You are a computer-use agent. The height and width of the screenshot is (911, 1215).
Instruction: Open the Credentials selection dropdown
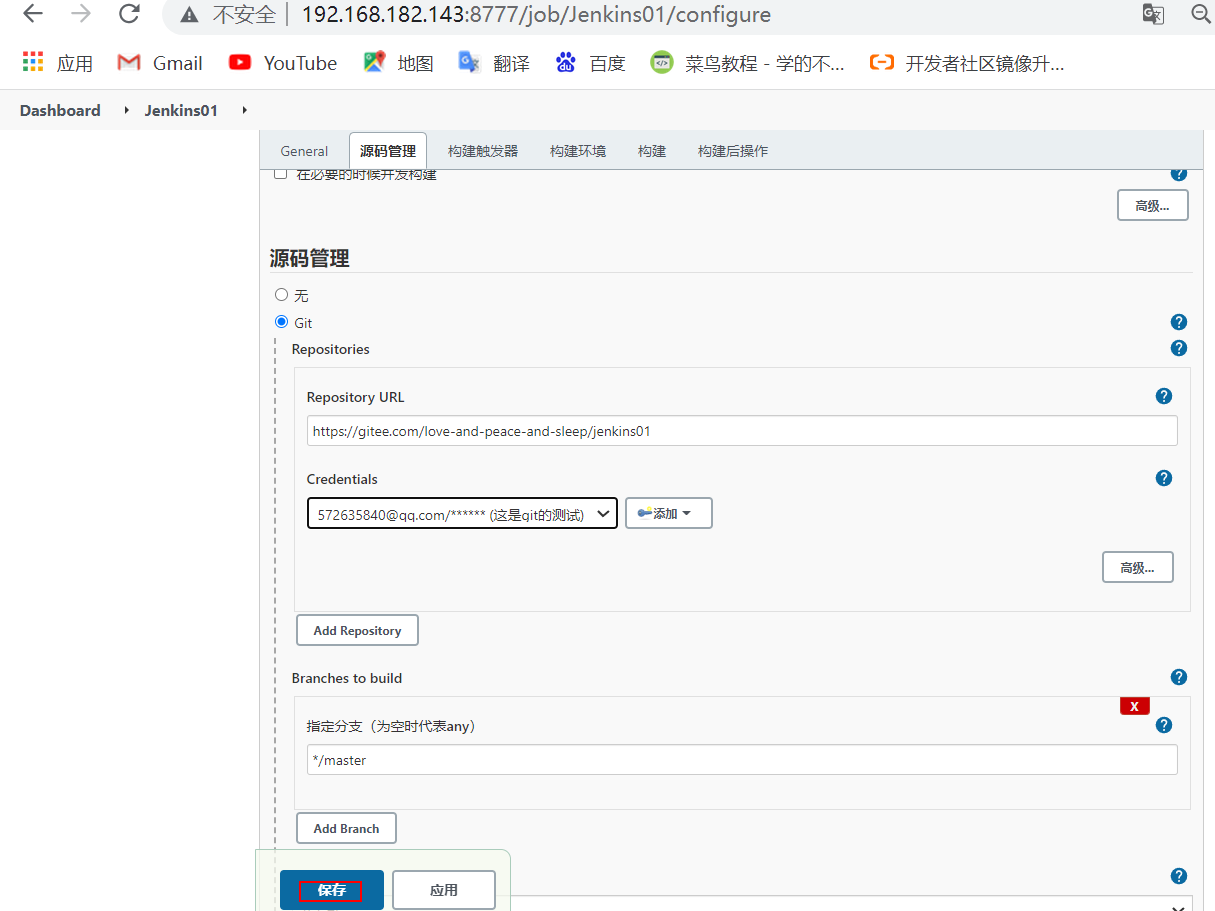462,512
